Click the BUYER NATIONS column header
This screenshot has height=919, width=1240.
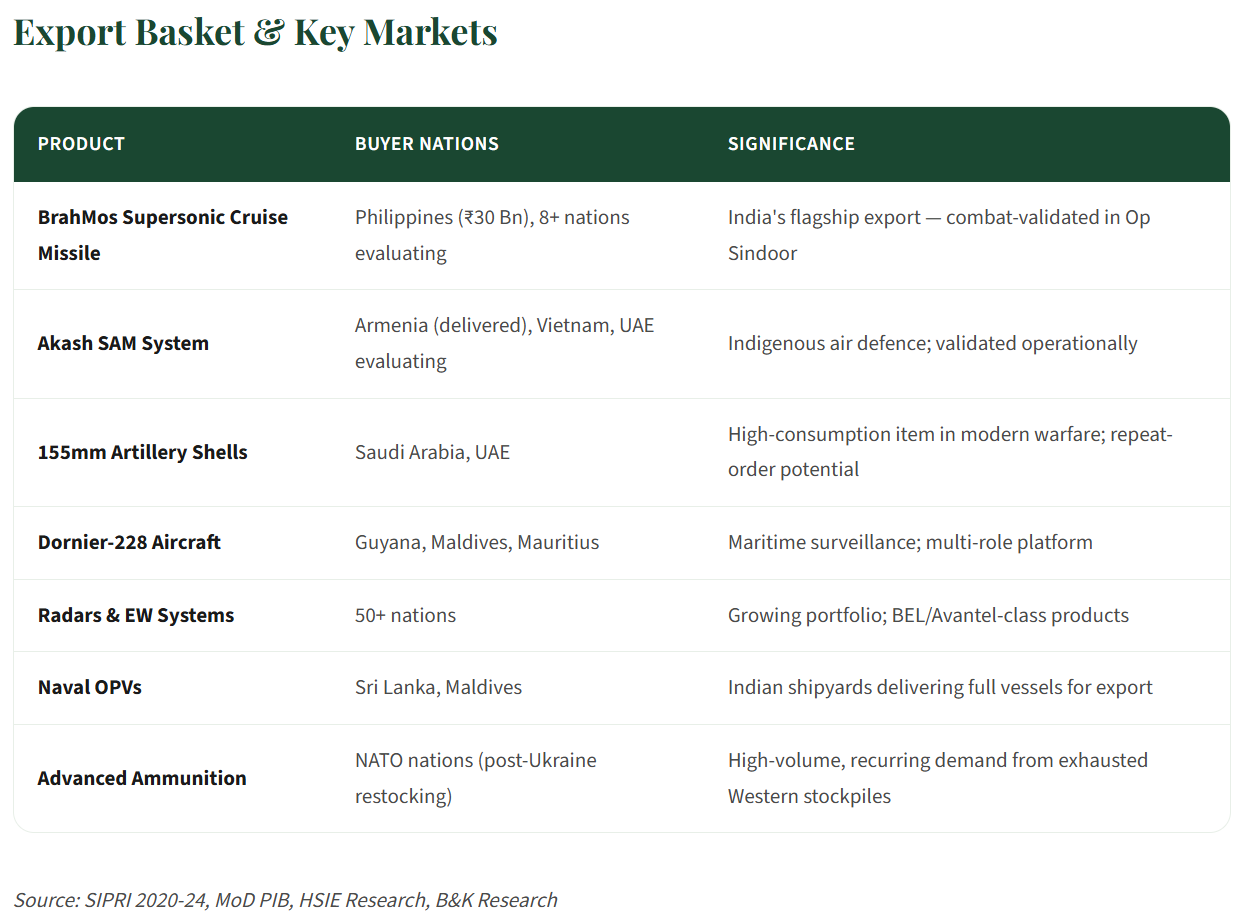click(426, 144)
